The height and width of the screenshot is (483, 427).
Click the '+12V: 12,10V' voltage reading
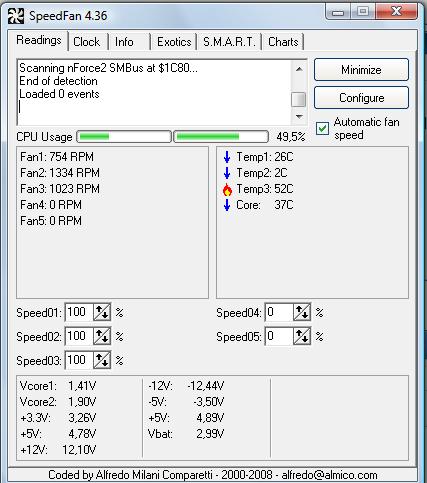click(x=58, y=450)
